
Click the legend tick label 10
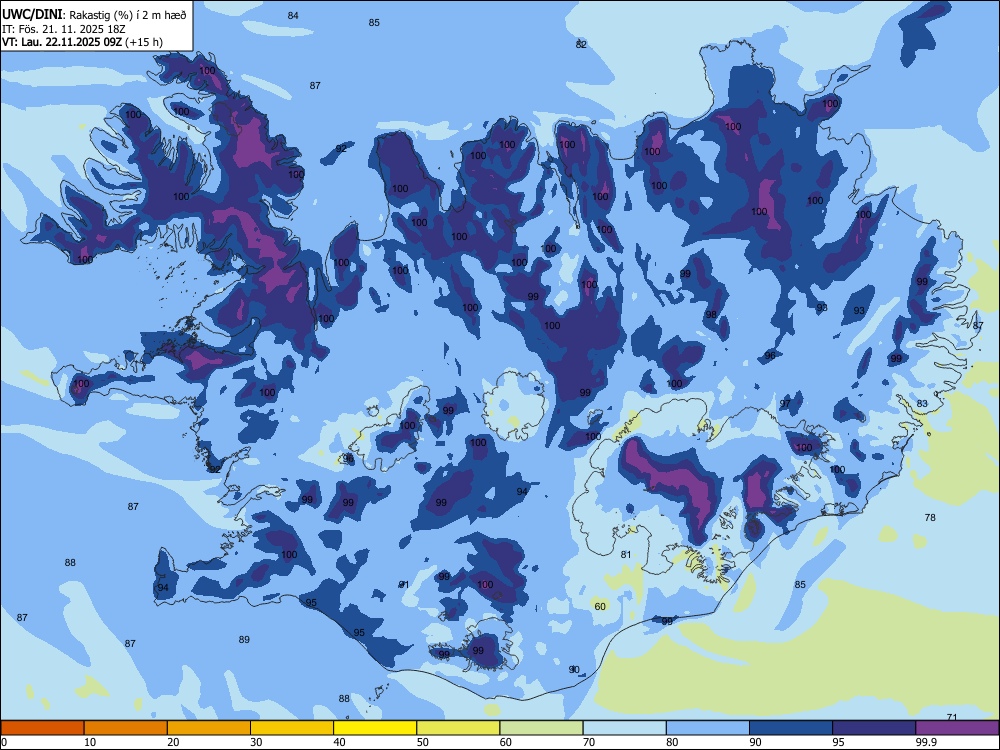90,742
